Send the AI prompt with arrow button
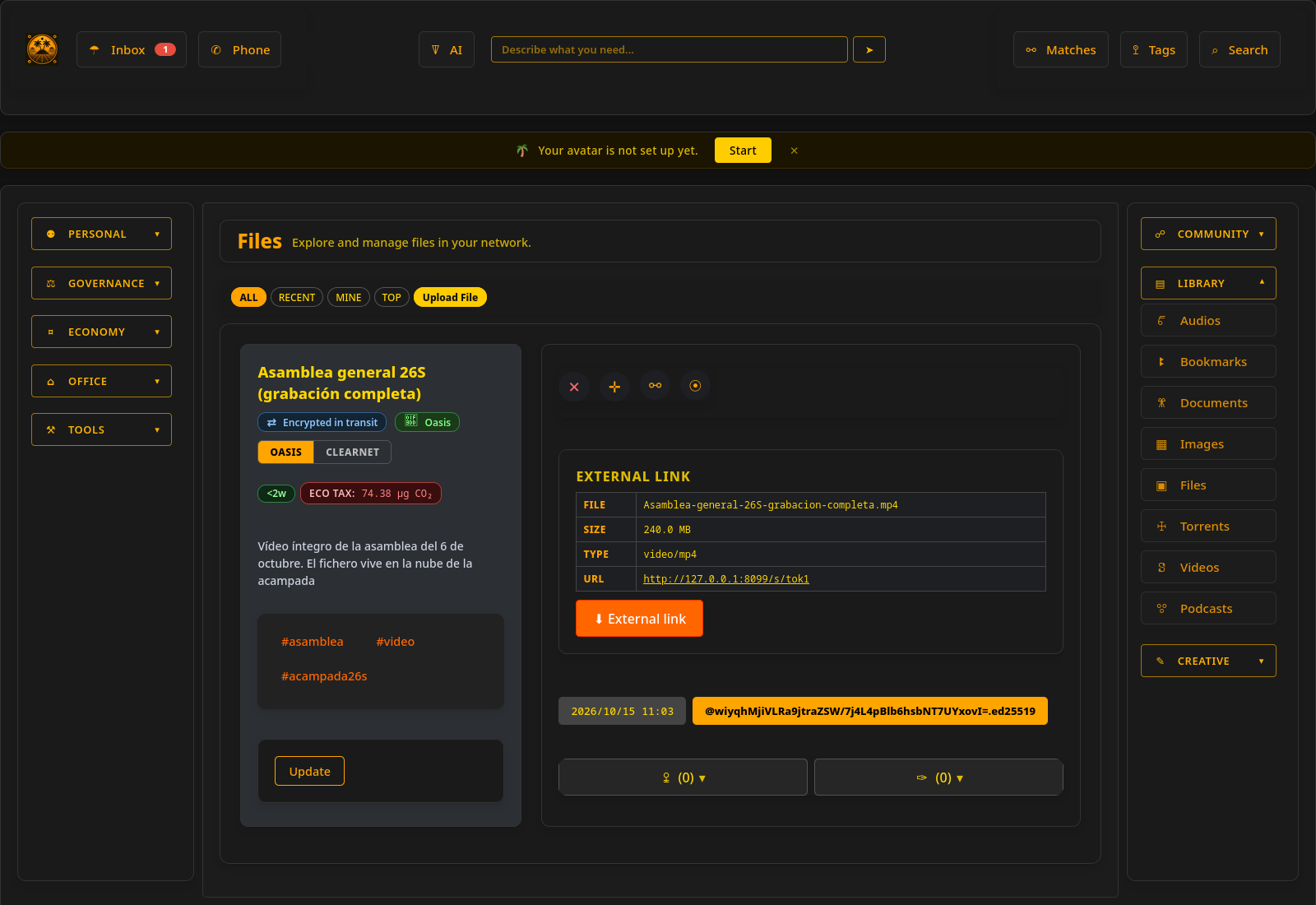Screen dimensions: 1316x905 click(x=869, y=49)
